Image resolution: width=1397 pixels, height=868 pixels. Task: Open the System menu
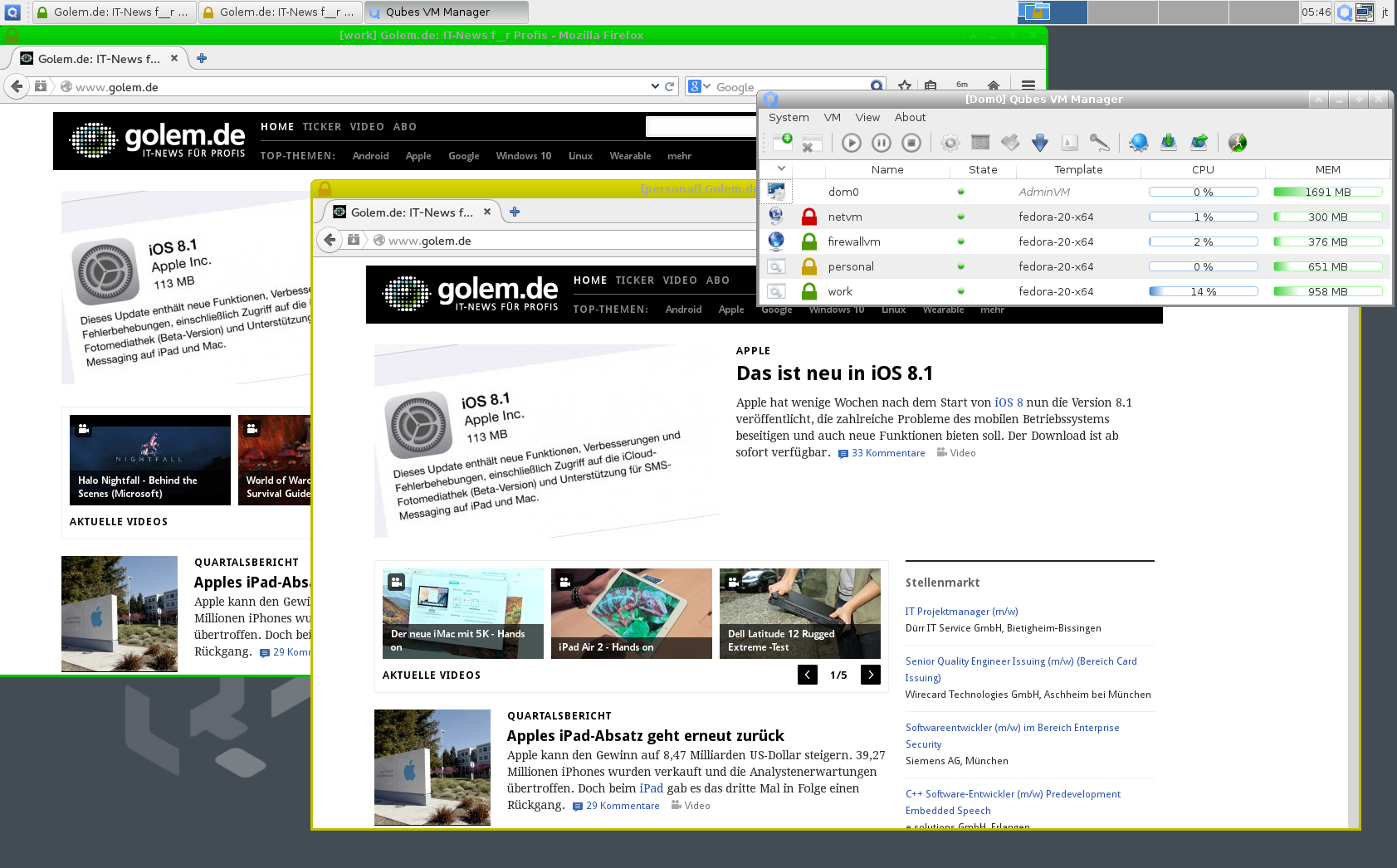788,117
